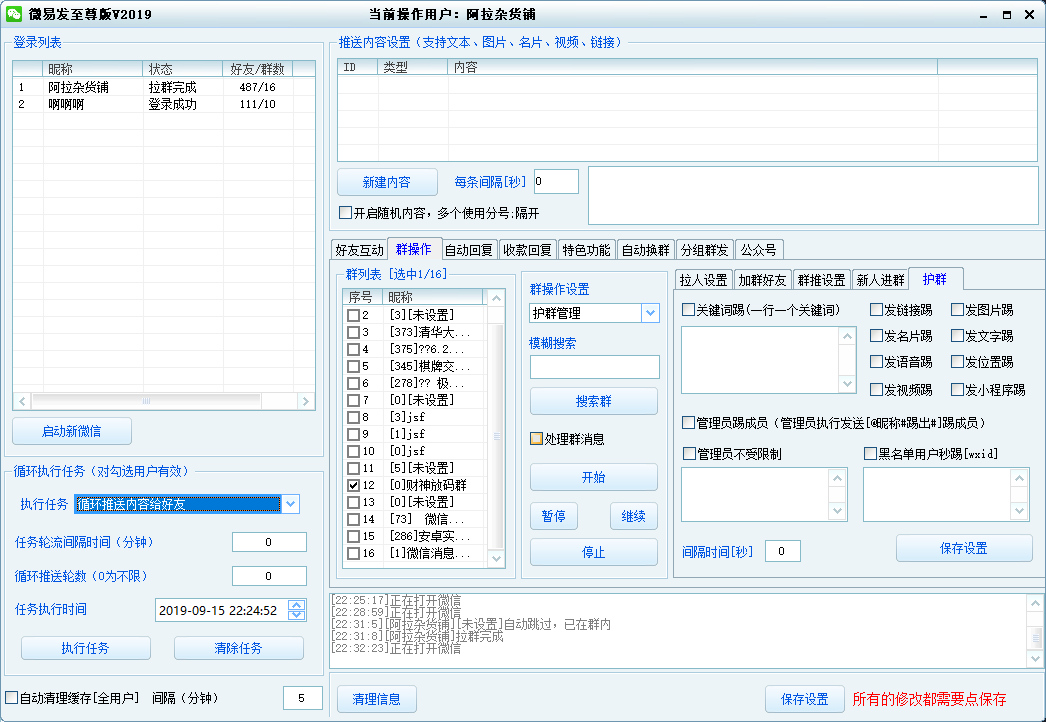This screenshot has height=722, width=1046.
Task: Click the 停止 button
Action: pyautogui.click(x=594, y=553)
